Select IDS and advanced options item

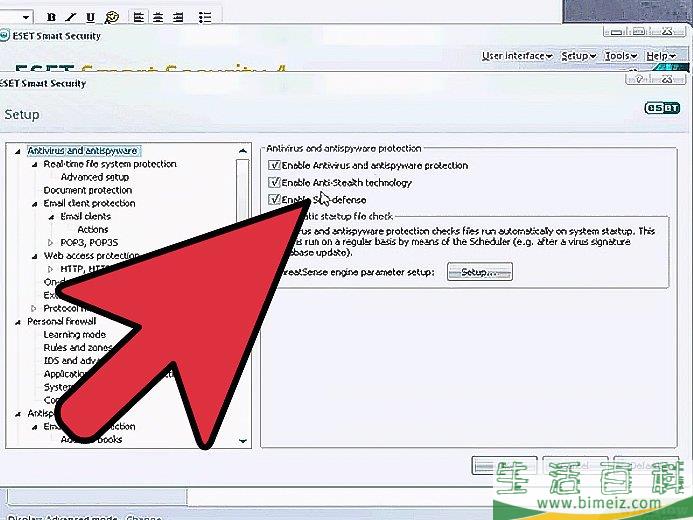[71, 361]
